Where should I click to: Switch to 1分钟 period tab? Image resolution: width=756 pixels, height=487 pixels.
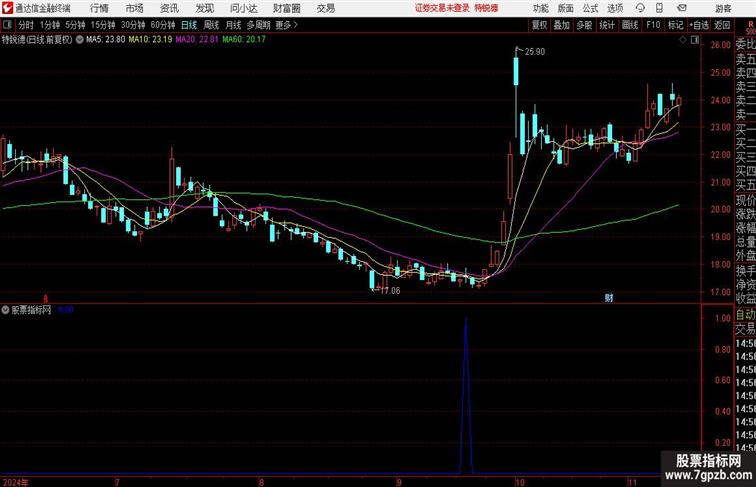point(50,25)
